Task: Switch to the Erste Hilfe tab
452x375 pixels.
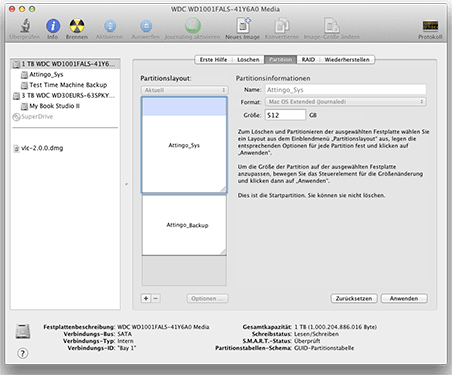Action: point(213,60)
